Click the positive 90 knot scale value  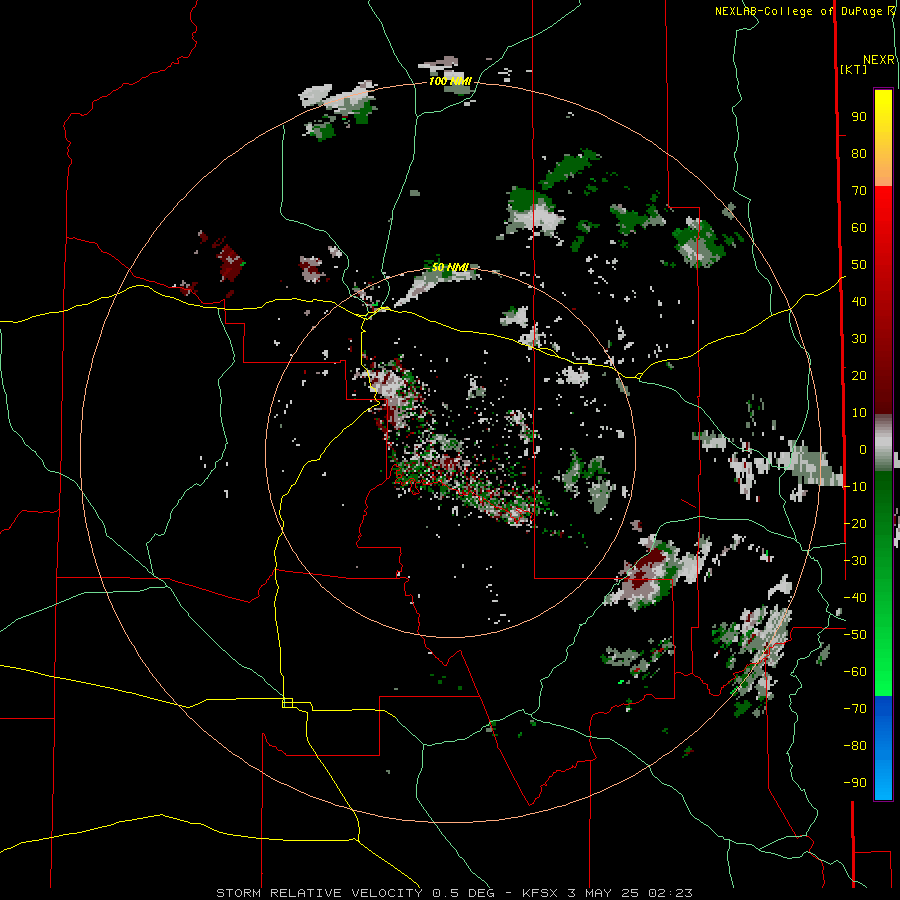859,117
